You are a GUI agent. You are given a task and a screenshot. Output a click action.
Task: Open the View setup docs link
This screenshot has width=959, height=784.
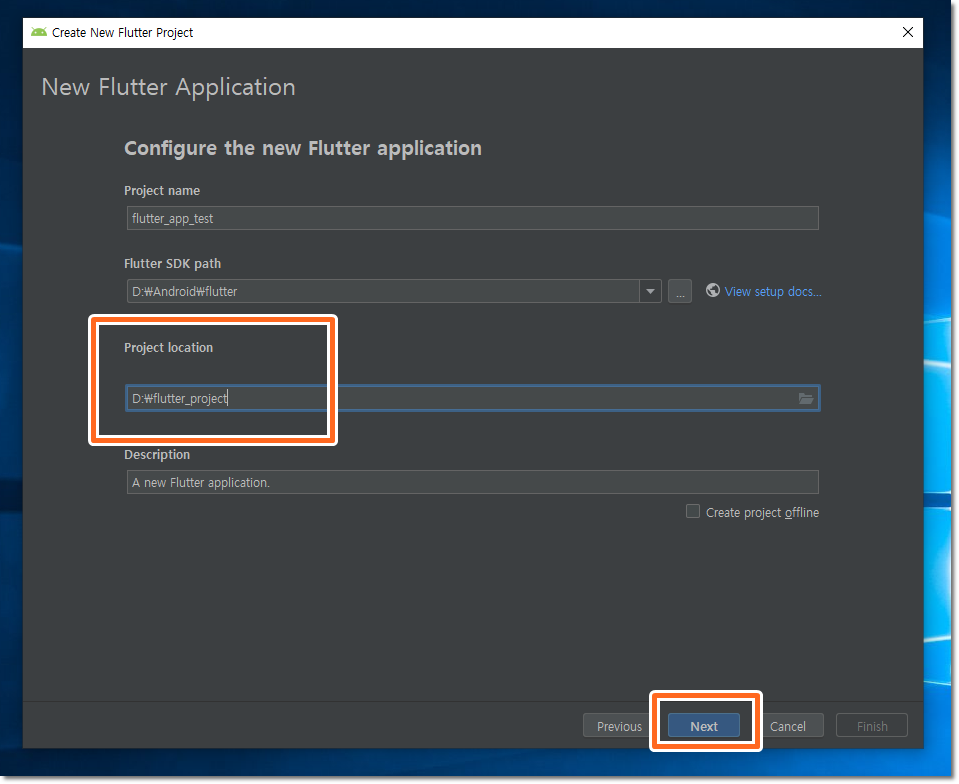pyautogui.click(x=772, y=292)
